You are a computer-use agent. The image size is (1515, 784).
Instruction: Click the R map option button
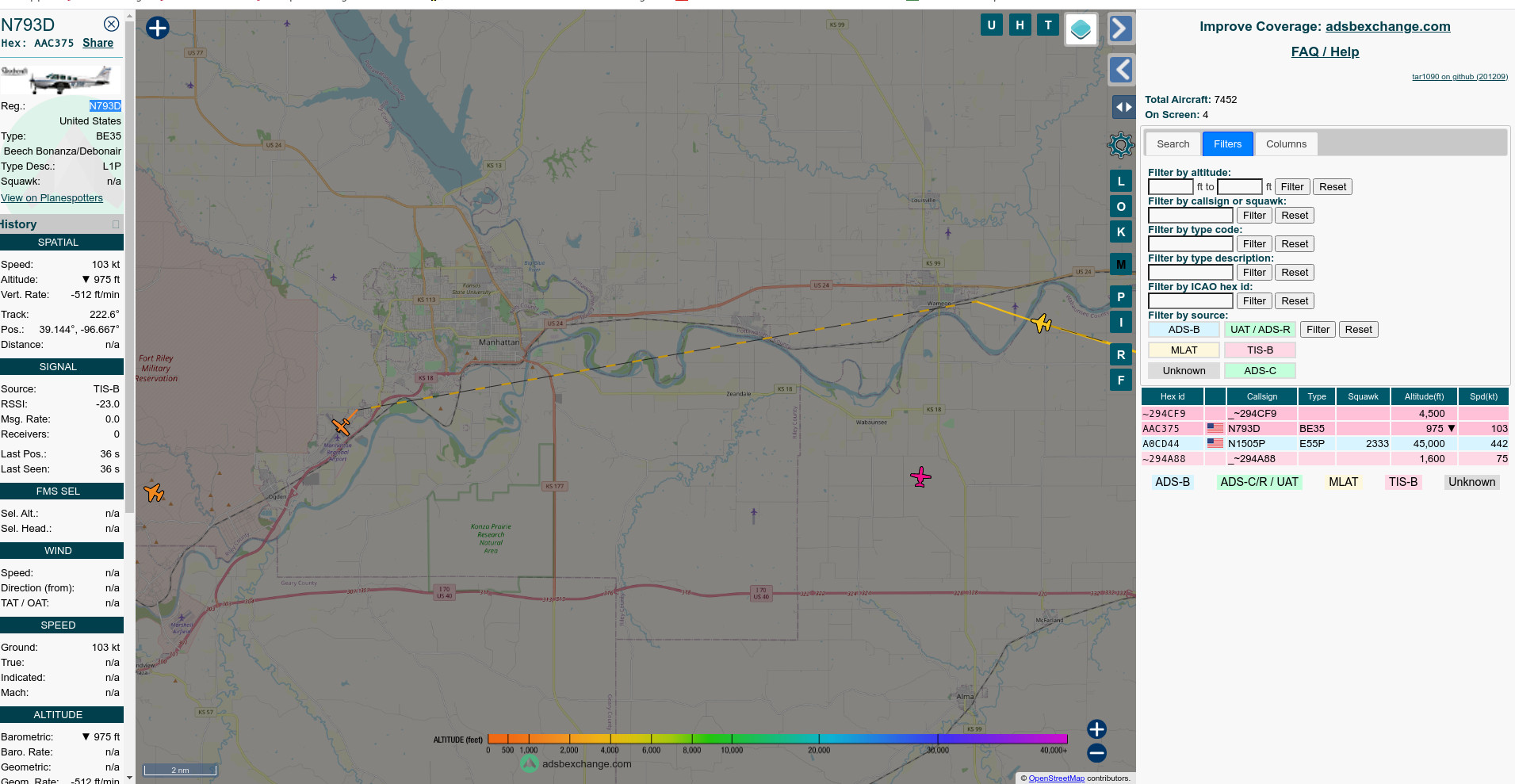(x=1120, y=354)
